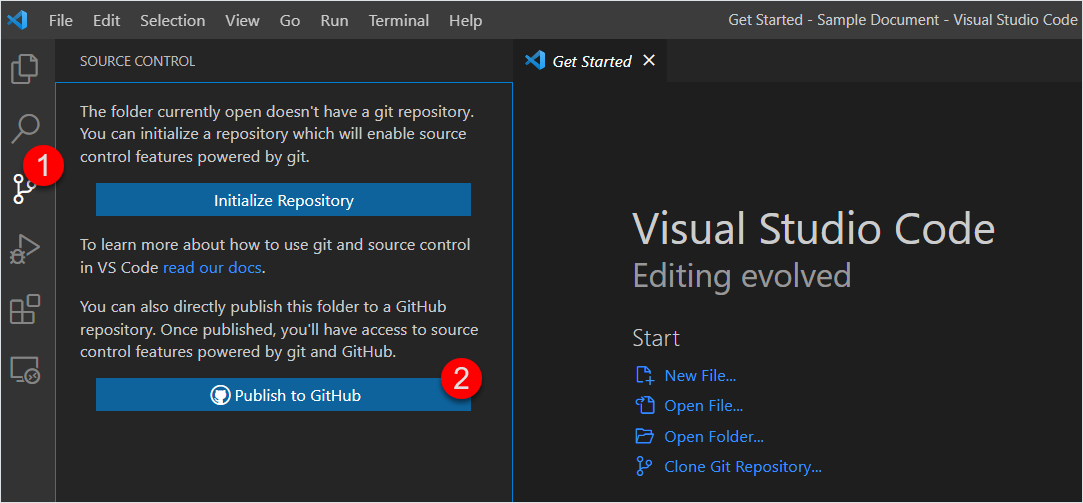The image size is (1083, 503).
Task: Click the VS Code icon on Get Started tab
Action: pyautogui.click(x=535, y=61)
